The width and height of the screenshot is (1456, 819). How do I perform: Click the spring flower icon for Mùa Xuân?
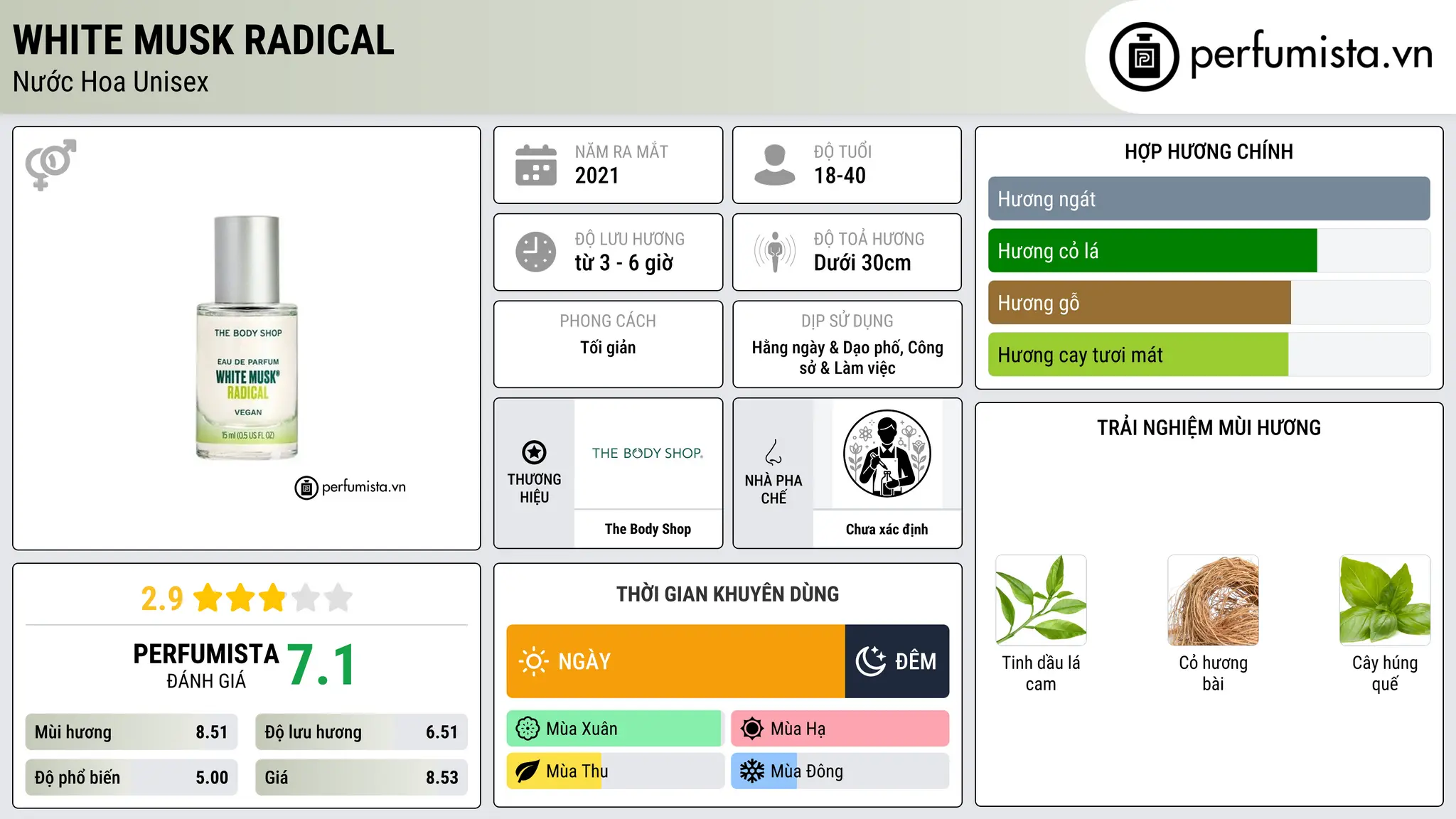(528, 729)
